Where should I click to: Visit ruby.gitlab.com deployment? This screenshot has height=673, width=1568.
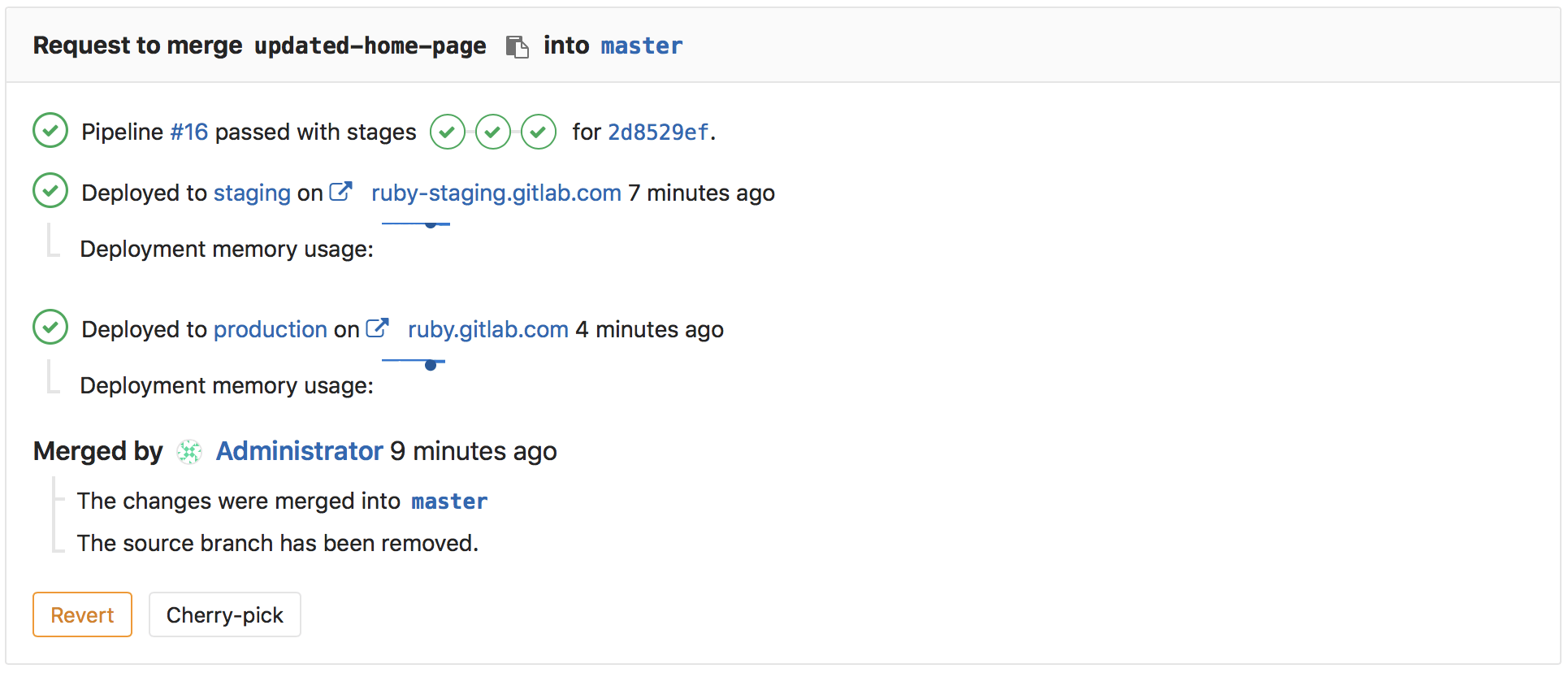tap(487, 329)
